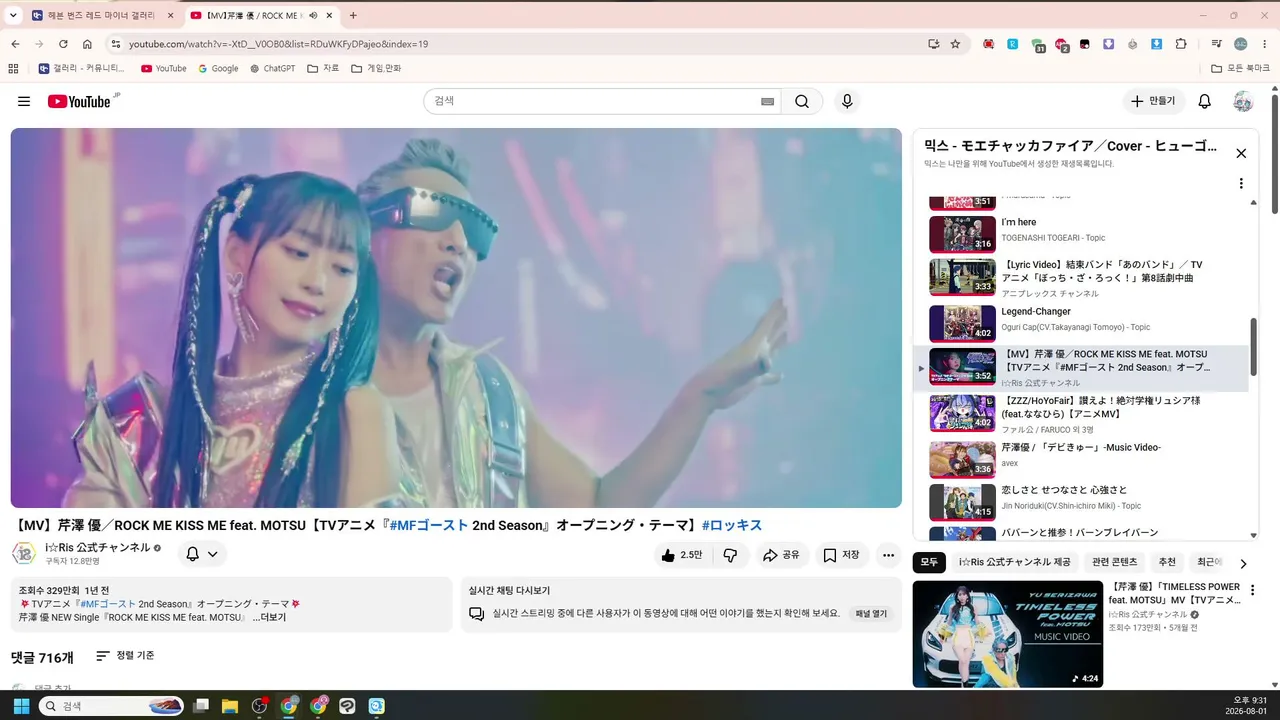Save the video with 저장 button
This screenshot has height=720, width=1280.
pos(841,555)
